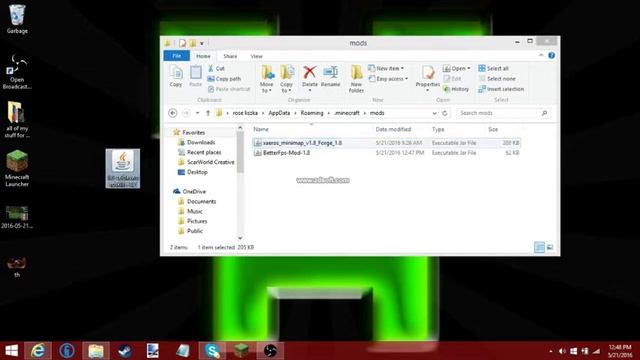Switch to the View ribbon tab
This screenshot has height=360, width=640.
(x=256, y=56)
